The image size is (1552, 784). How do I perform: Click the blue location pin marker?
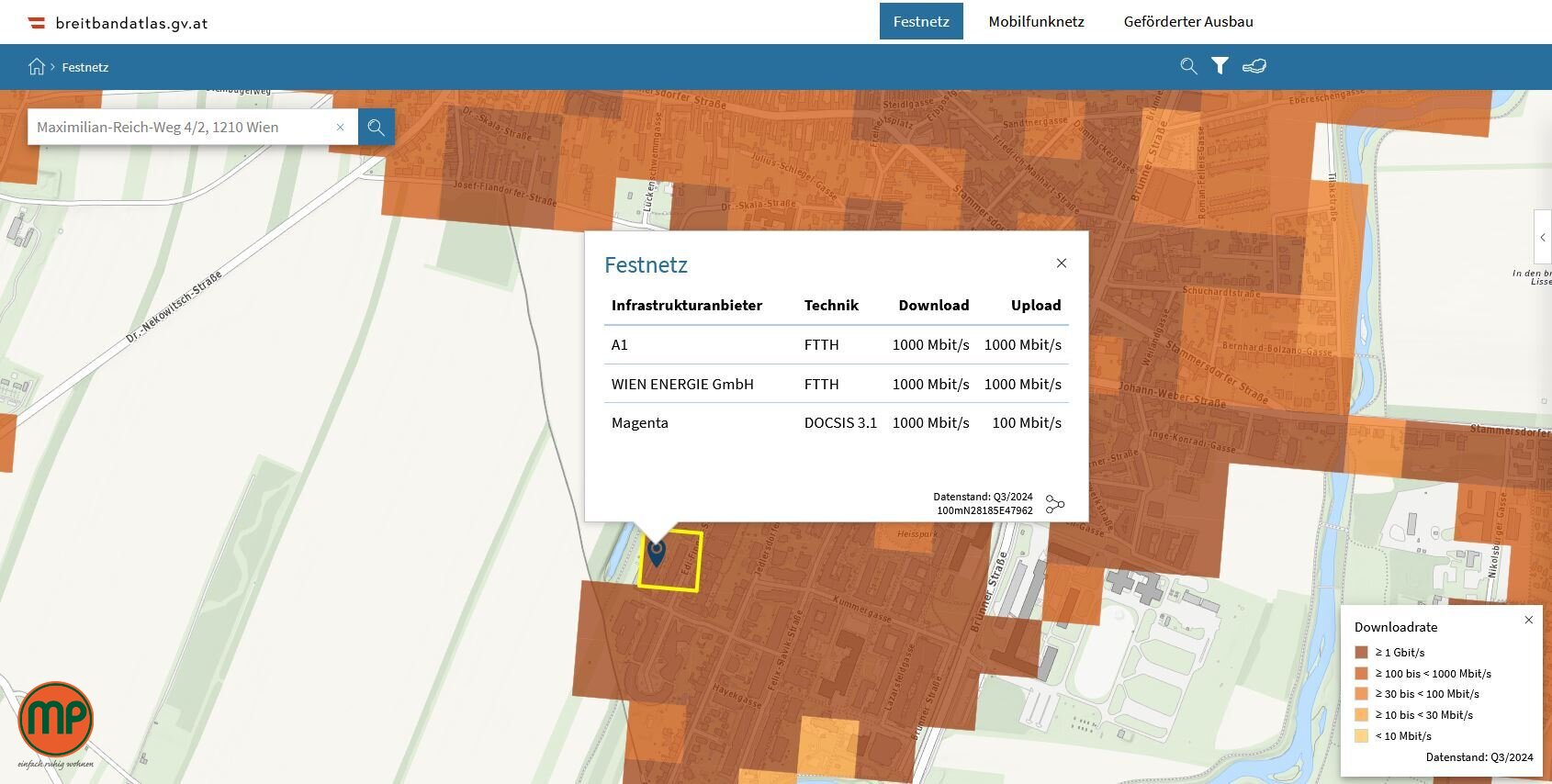(x=657, y=554)
